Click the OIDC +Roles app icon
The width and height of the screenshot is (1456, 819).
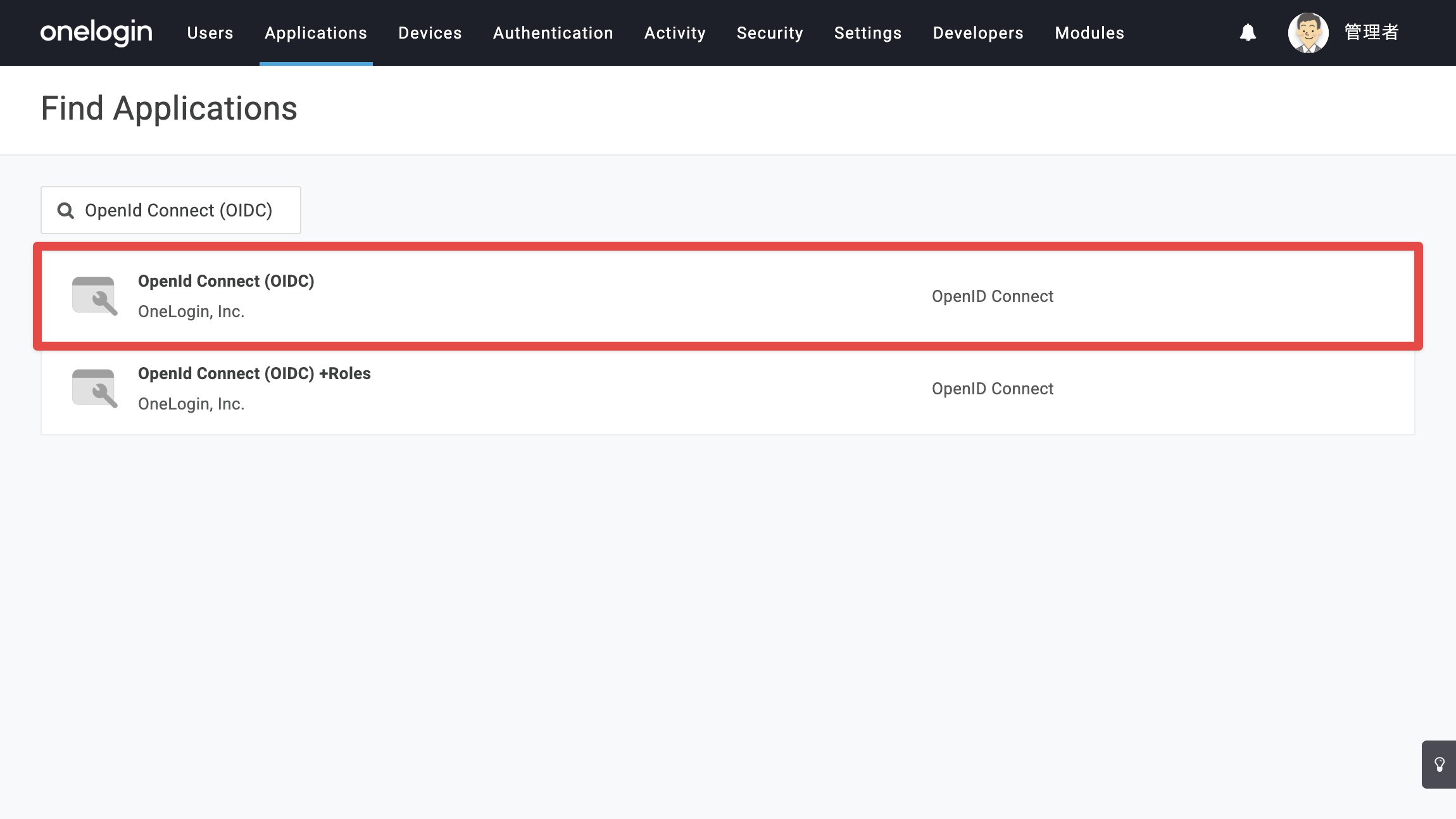point(94,388)
